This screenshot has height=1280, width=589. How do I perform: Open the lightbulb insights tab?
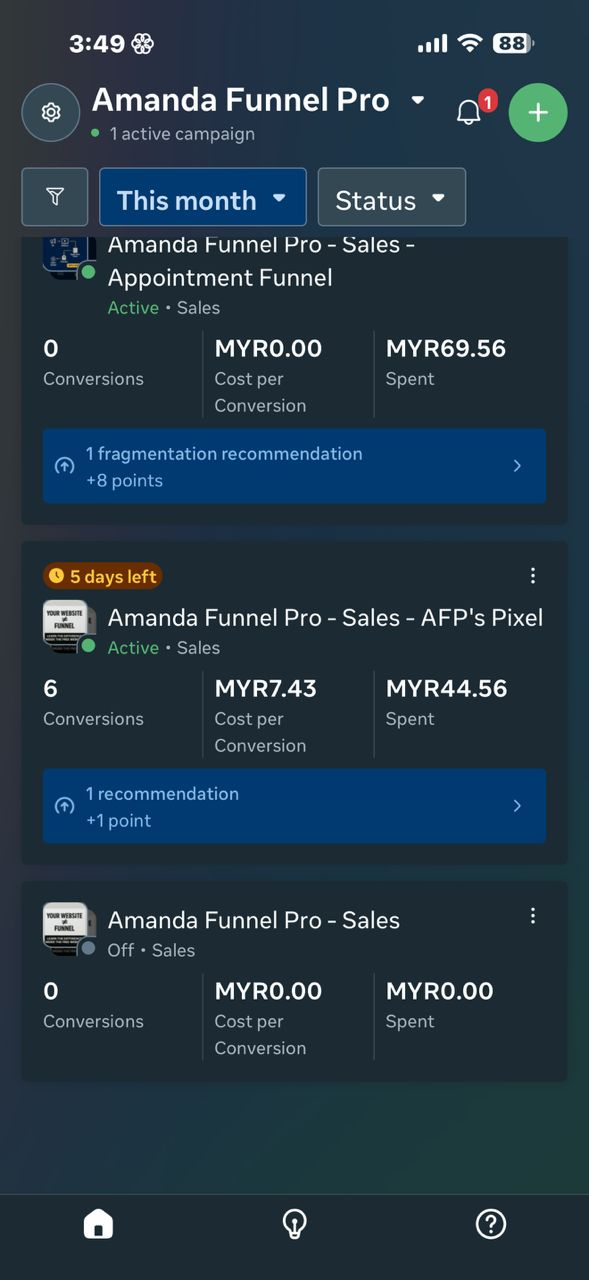294,1223
